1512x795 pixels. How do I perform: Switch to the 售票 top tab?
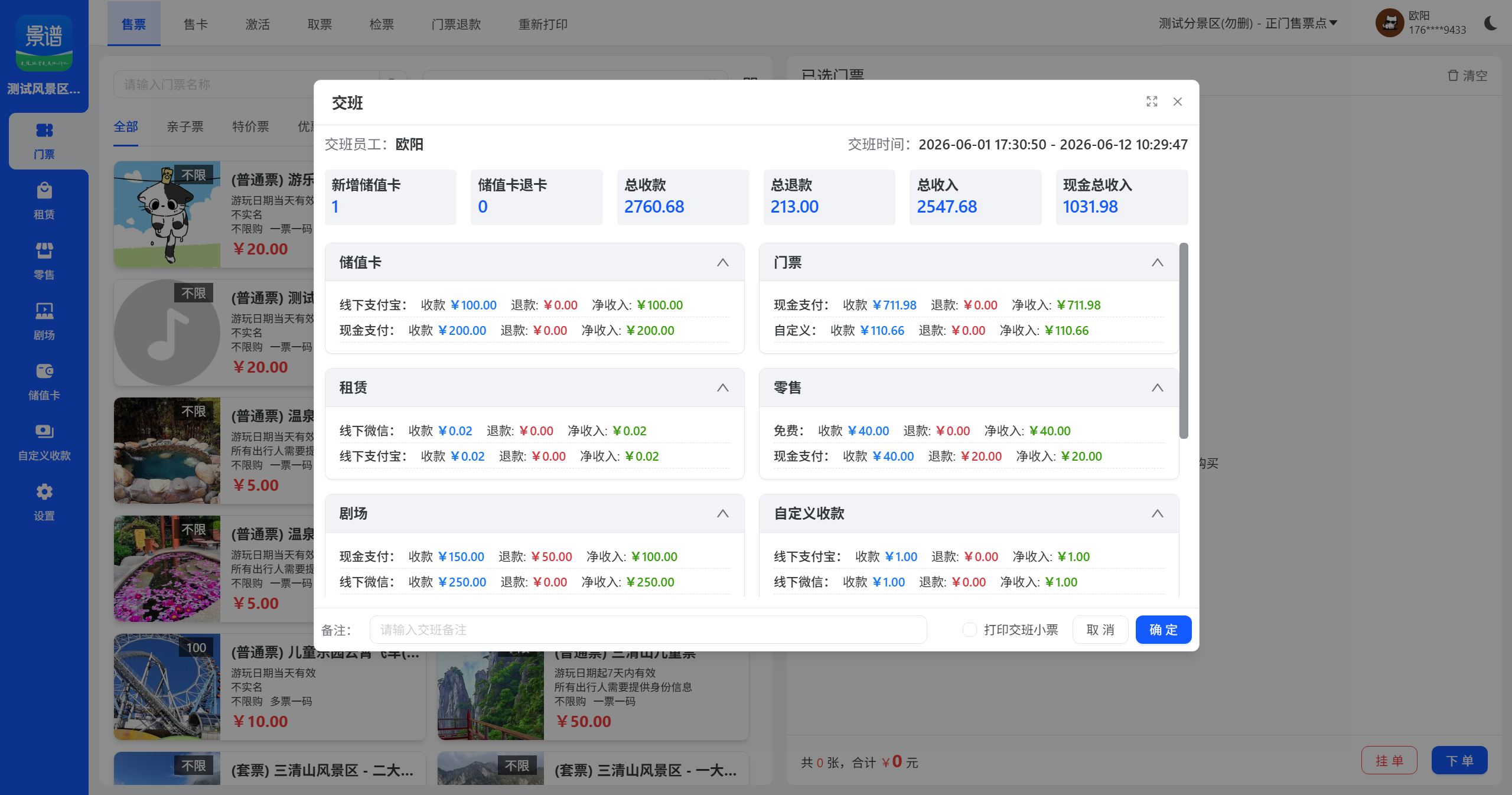[133, 24]
